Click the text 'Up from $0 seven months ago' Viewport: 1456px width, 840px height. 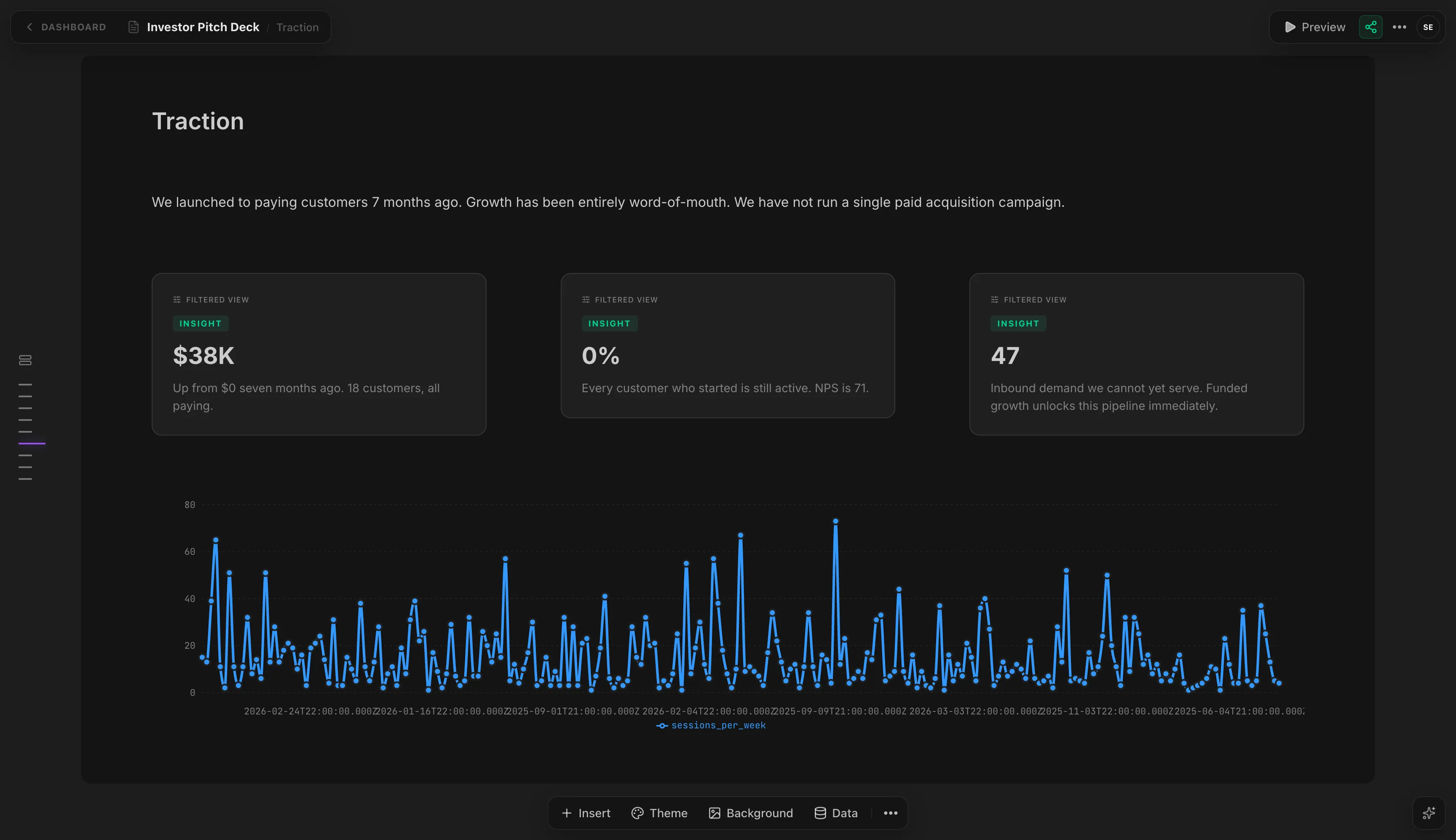click(258, 388)
